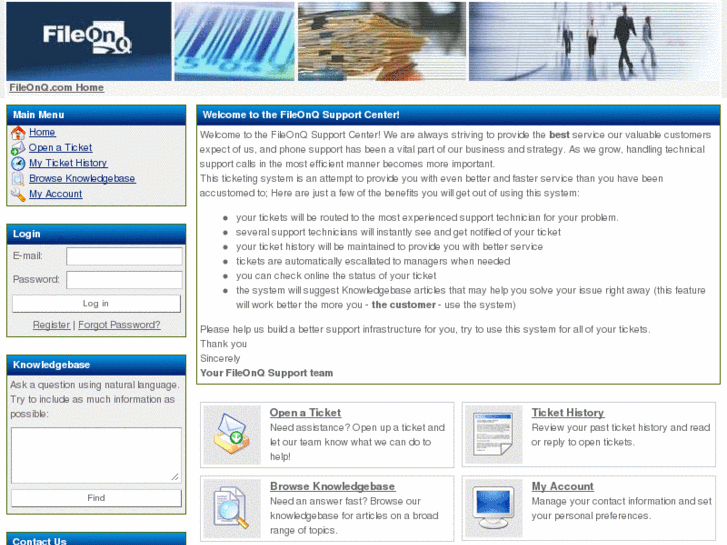The width and height of the screenshot is (727, 545).
Task: Click the FileOnQ logo banner
Action: click(x=89, y=41)
